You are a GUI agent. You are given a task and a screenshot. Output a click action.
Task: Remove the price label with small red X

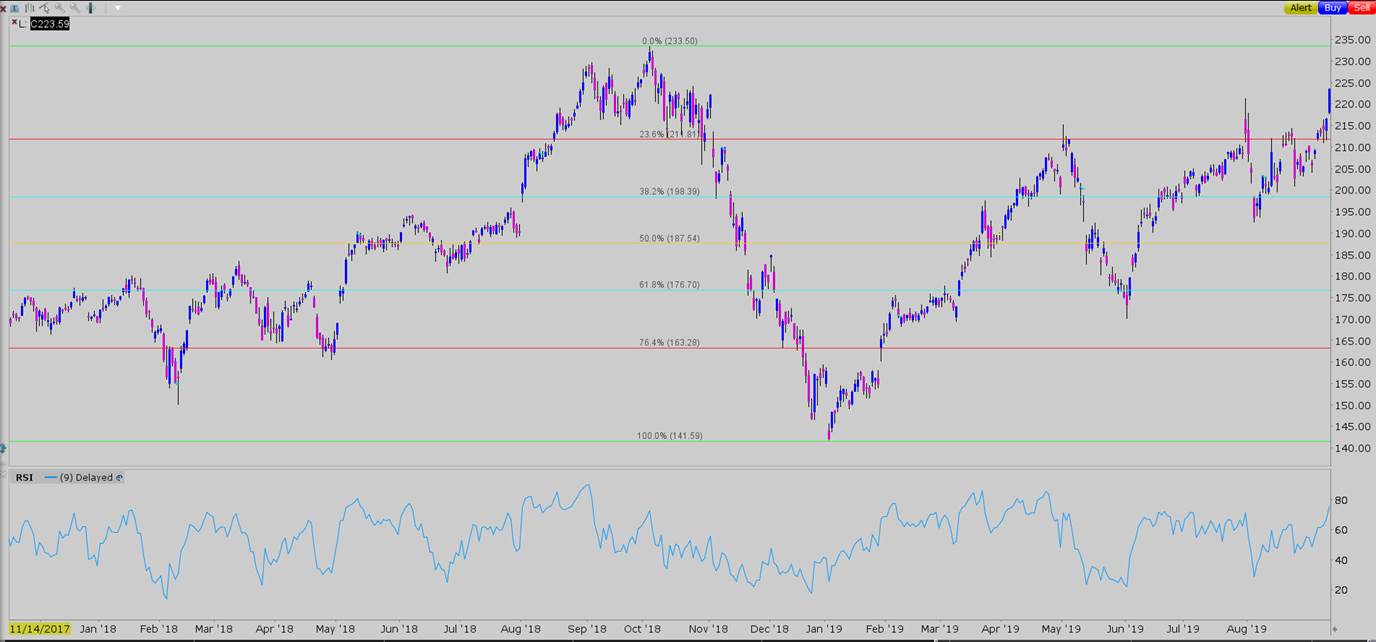(x=14, y=22)
